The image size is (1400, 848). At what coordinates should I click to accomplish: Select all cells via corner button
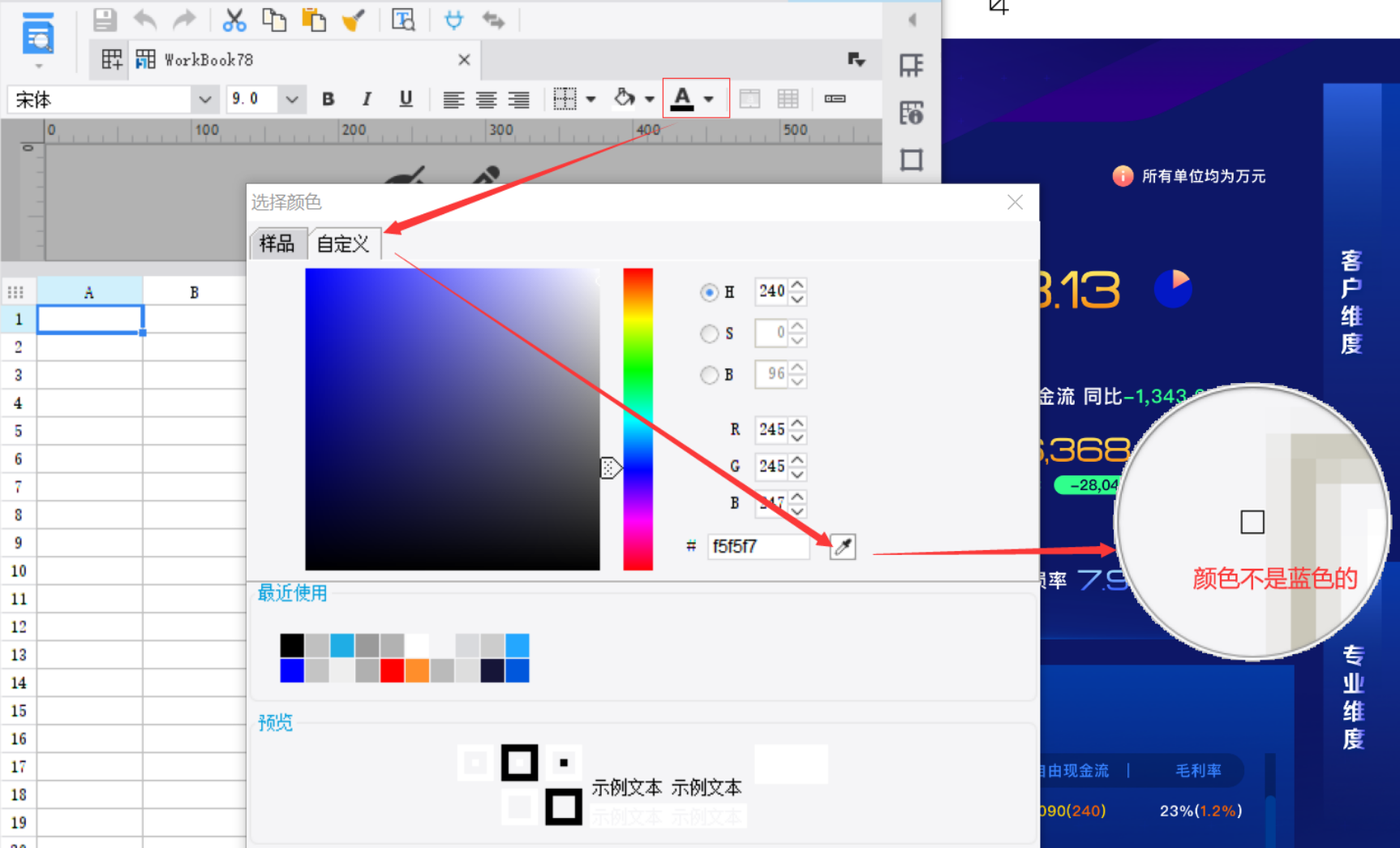coord(16,292)
